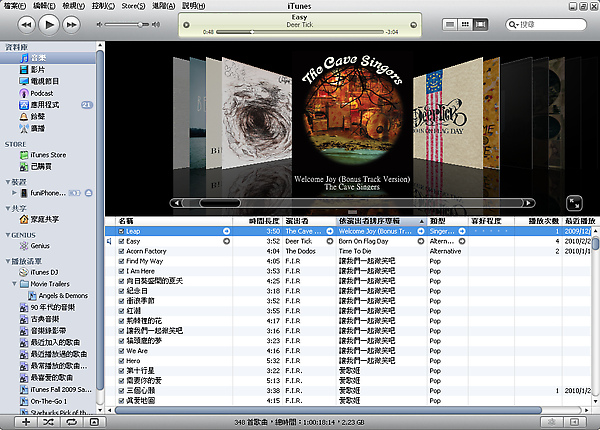Viewport: 600px width, 430px height.
Task: Click the Genius button at bottom right
Action: pyautogui.click(x=551, y=422)
